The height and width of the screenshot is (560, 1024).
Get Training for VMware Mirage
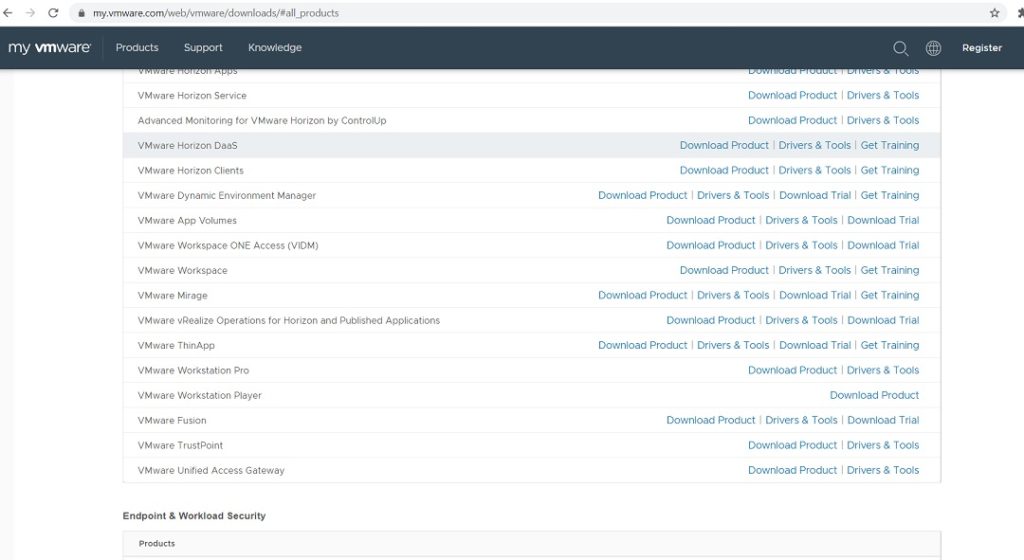[889, 295]
